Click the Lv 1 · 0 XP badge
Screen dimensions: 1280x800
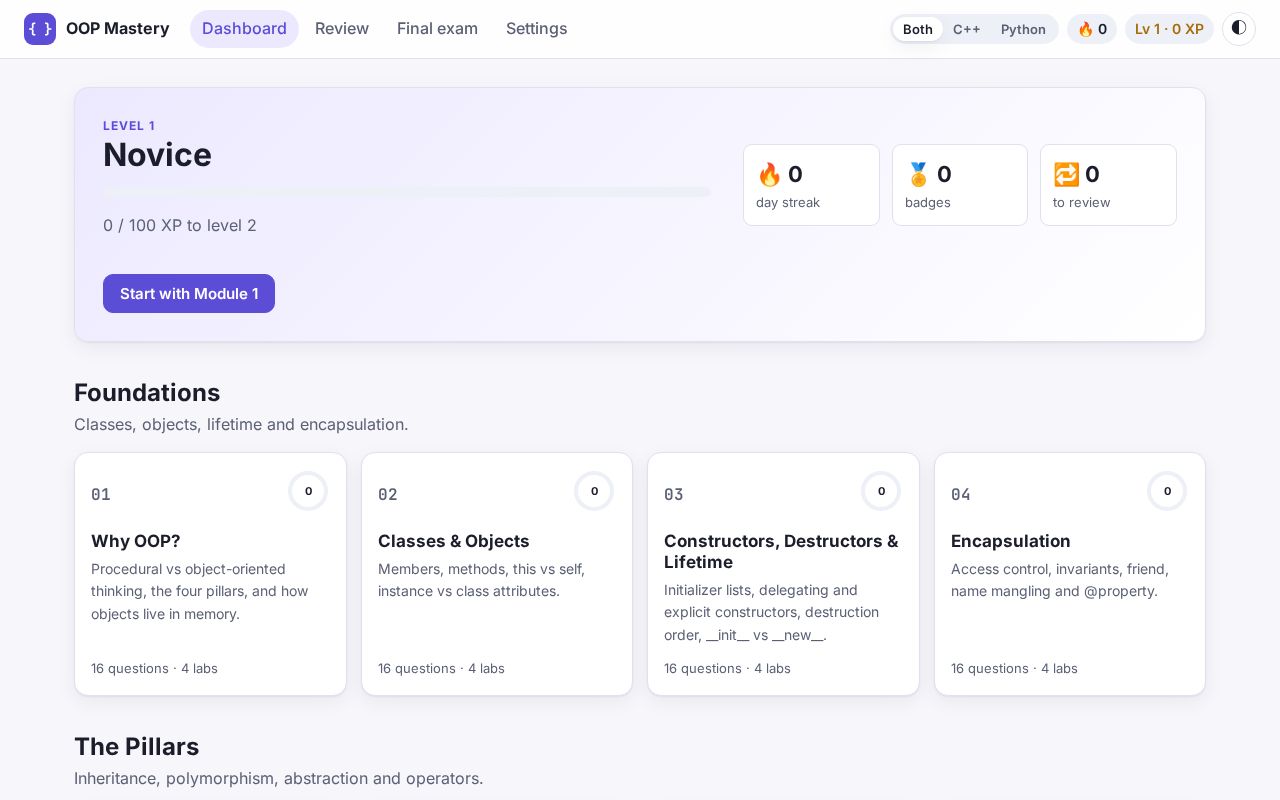pyautogui.click(x=1169, y=29)
